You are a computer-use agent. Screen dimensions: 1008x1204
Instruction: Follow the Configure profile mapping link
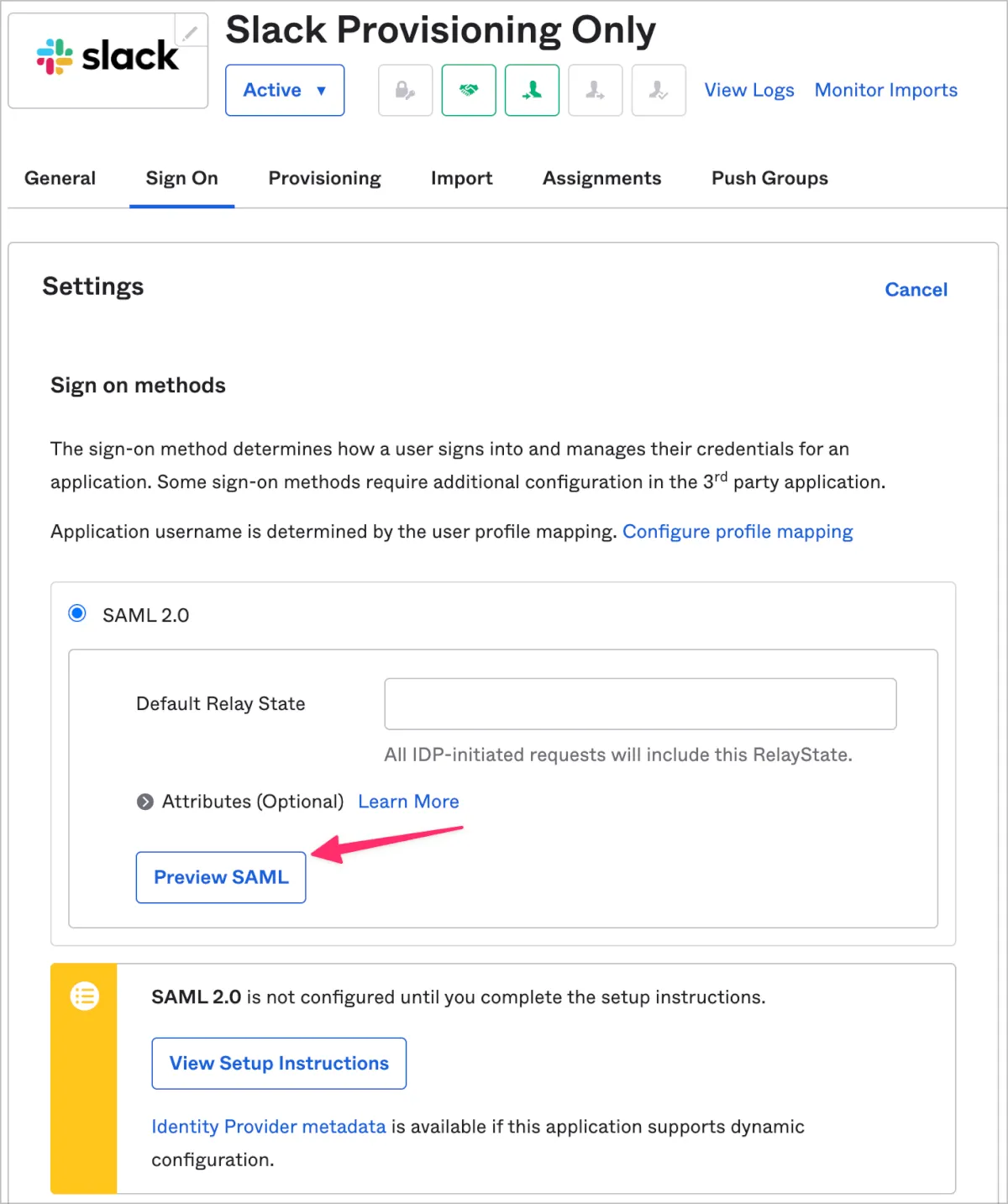click(x=738, y=532)
